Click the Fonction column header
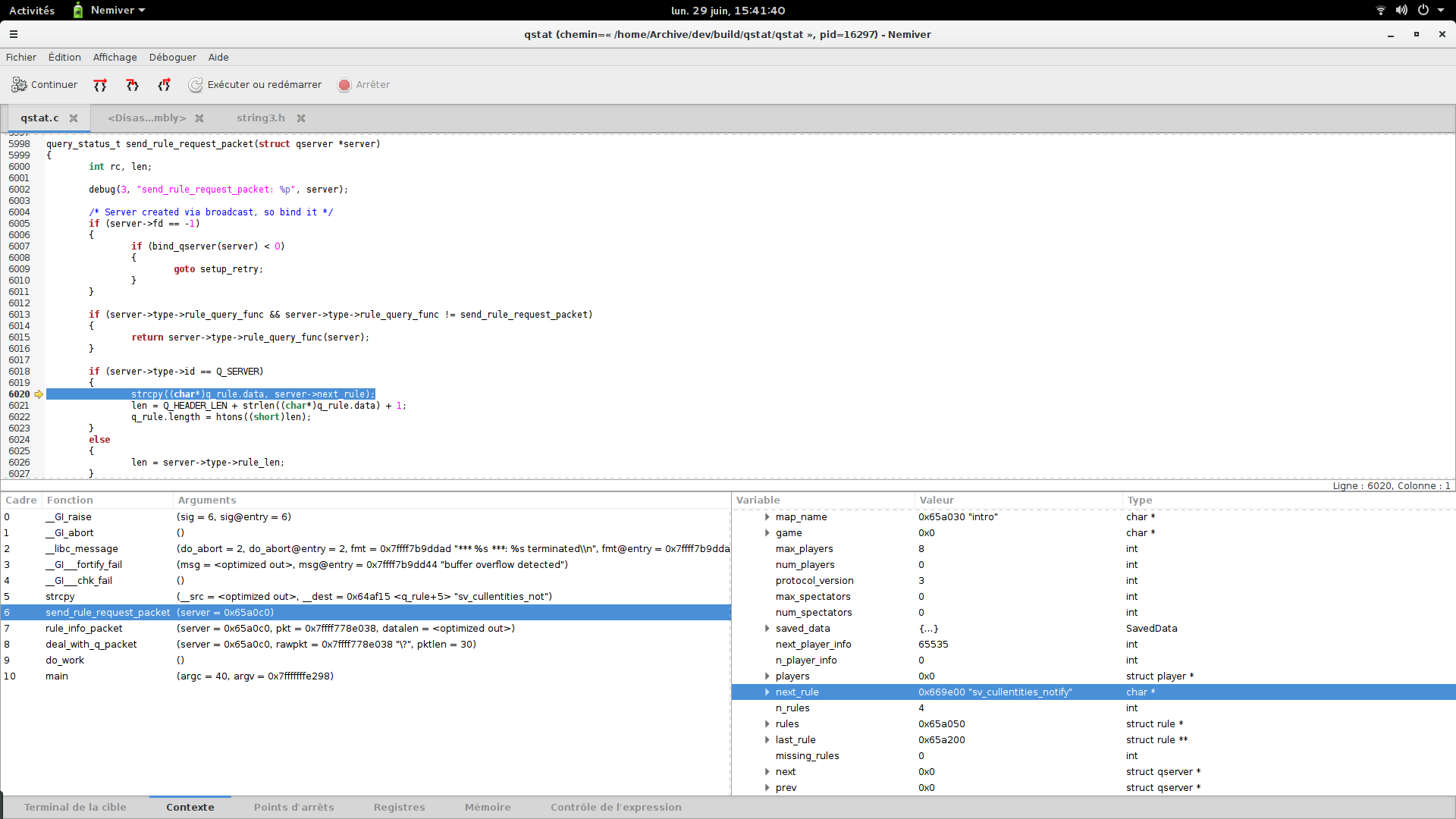 (x=108, y=500)
